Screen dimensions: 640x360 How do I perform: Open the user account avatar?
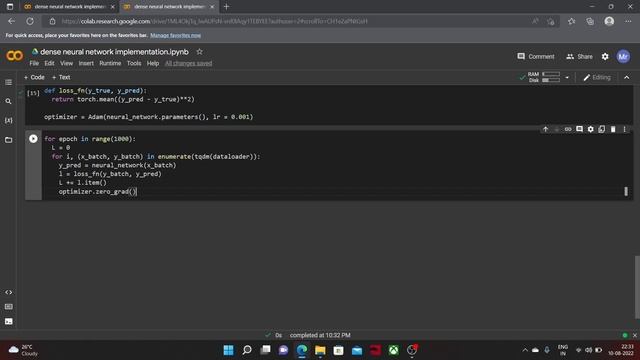(623, 57)
